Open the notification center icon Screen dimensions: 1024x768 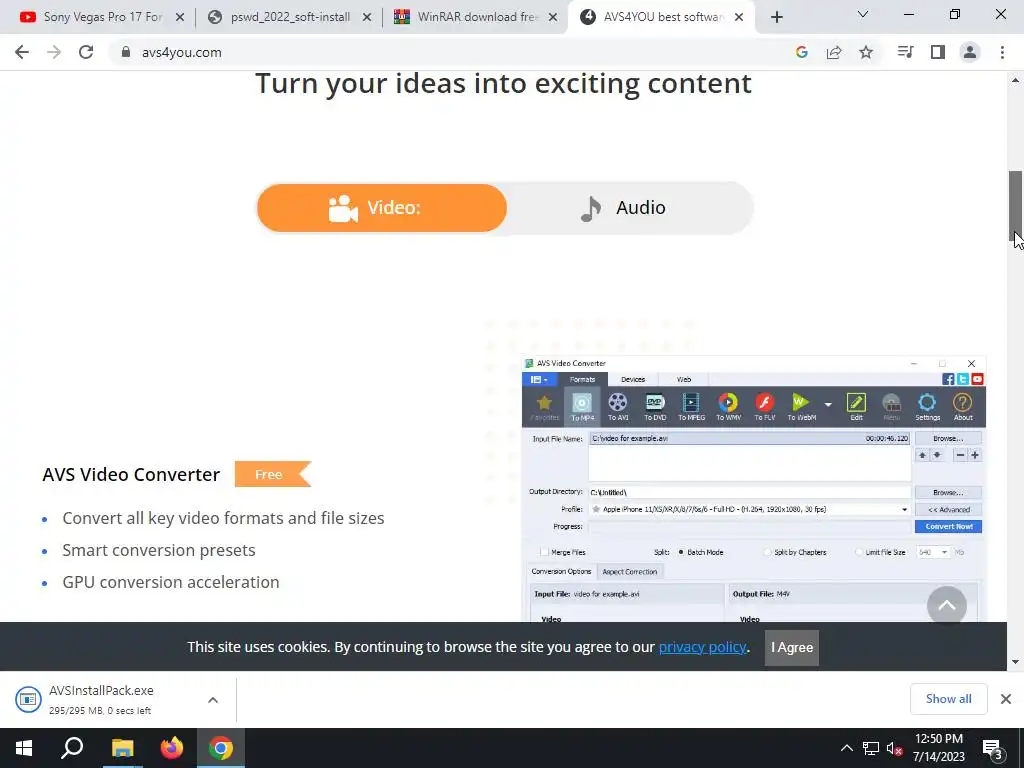click(x=992, y=749)
